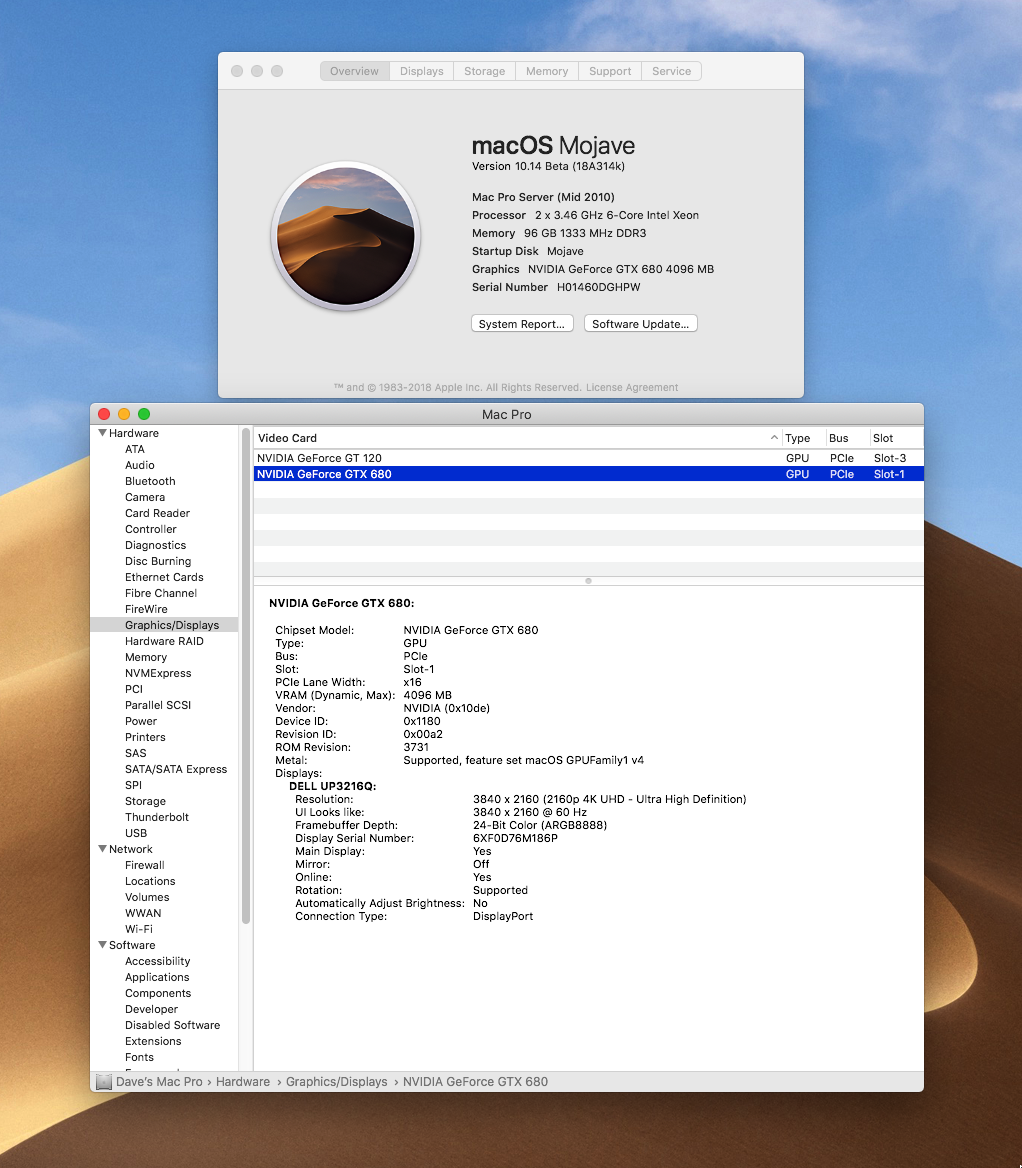This screenshot has height=1168, width=1022.
Task: Open the Memory tab in About This Mac
Action: 547,71
